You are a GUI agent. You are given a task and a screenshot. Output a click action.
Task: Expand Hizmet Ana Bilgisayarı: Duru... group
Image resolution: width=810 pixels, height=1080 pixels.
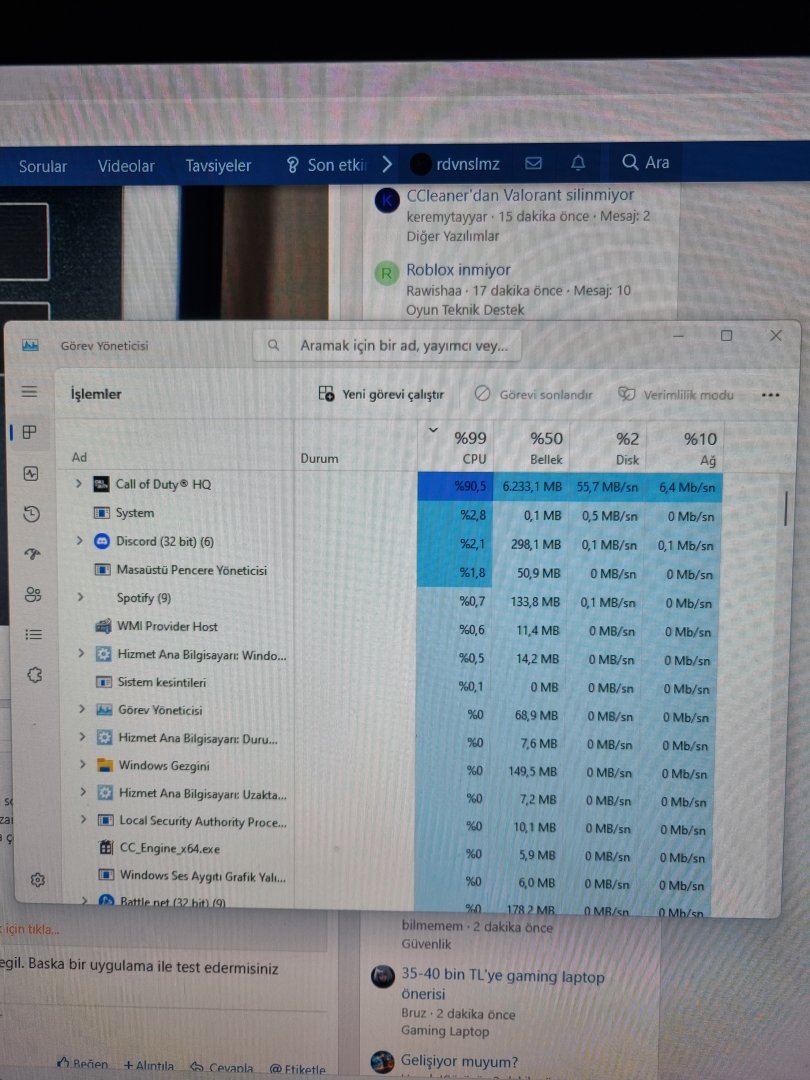(83, 737)
